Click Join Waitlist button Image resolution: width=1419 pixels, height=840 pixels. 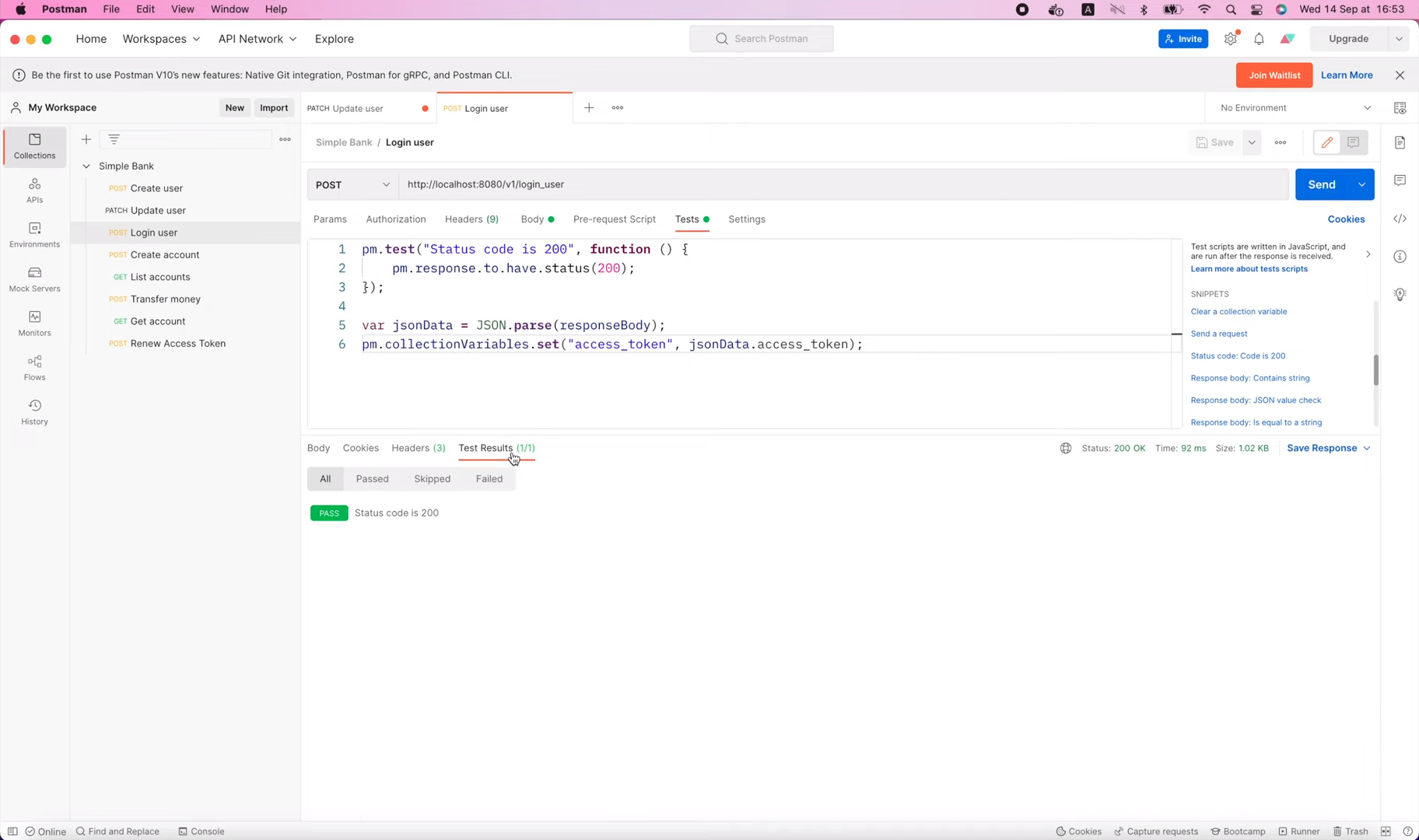coord(1274,75)
